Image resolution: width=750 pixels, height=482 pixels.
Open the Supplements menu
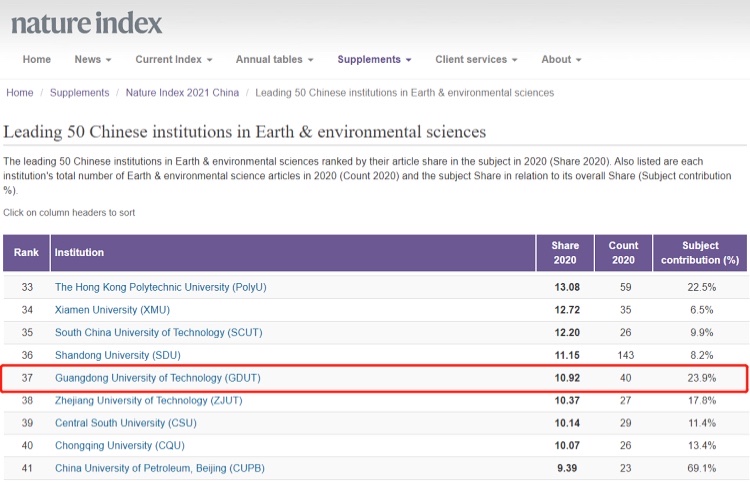pyautogui.click(x=374, y=59)
